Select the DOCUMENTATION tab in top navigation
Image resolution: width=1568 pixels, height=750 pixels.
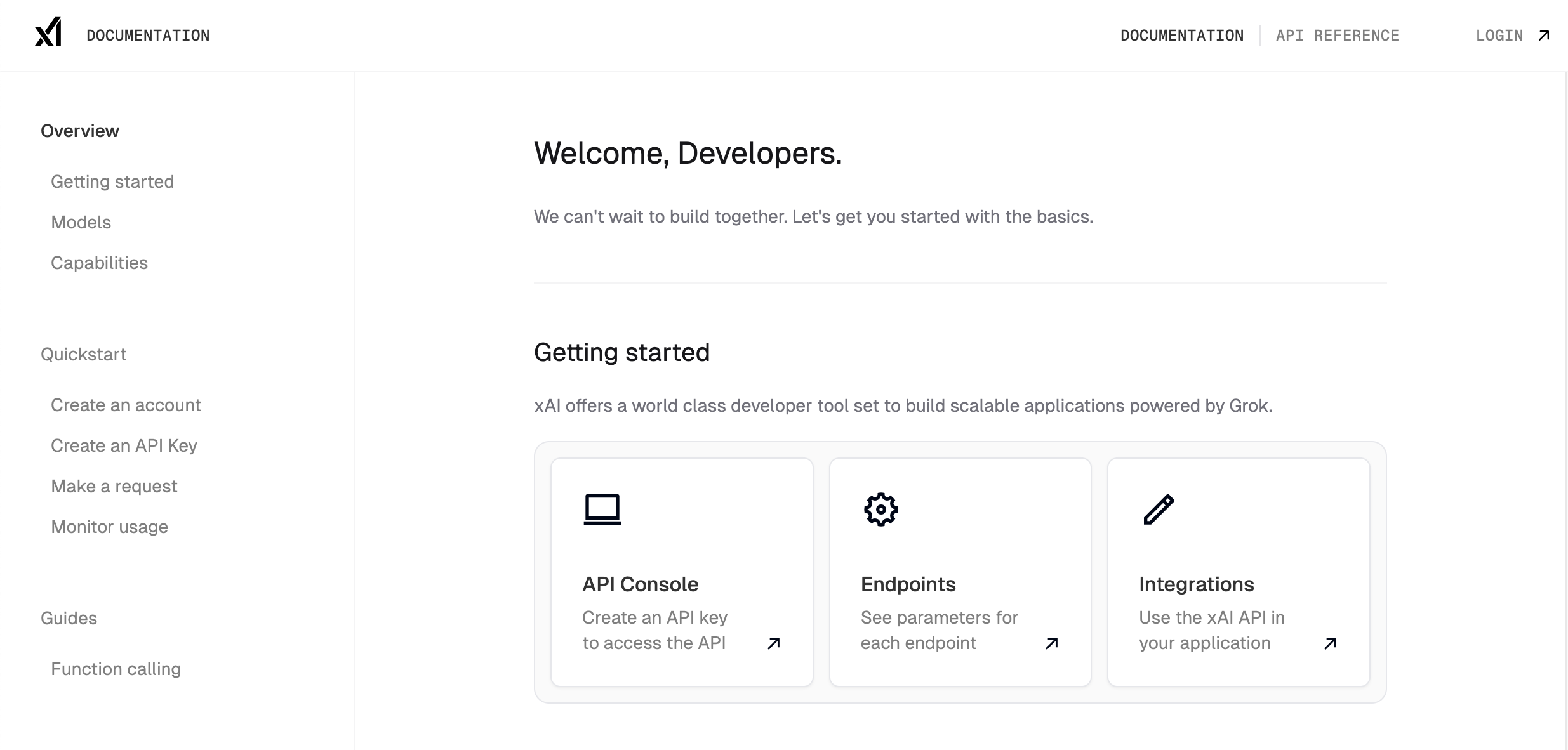click(x=1181, y=36)
